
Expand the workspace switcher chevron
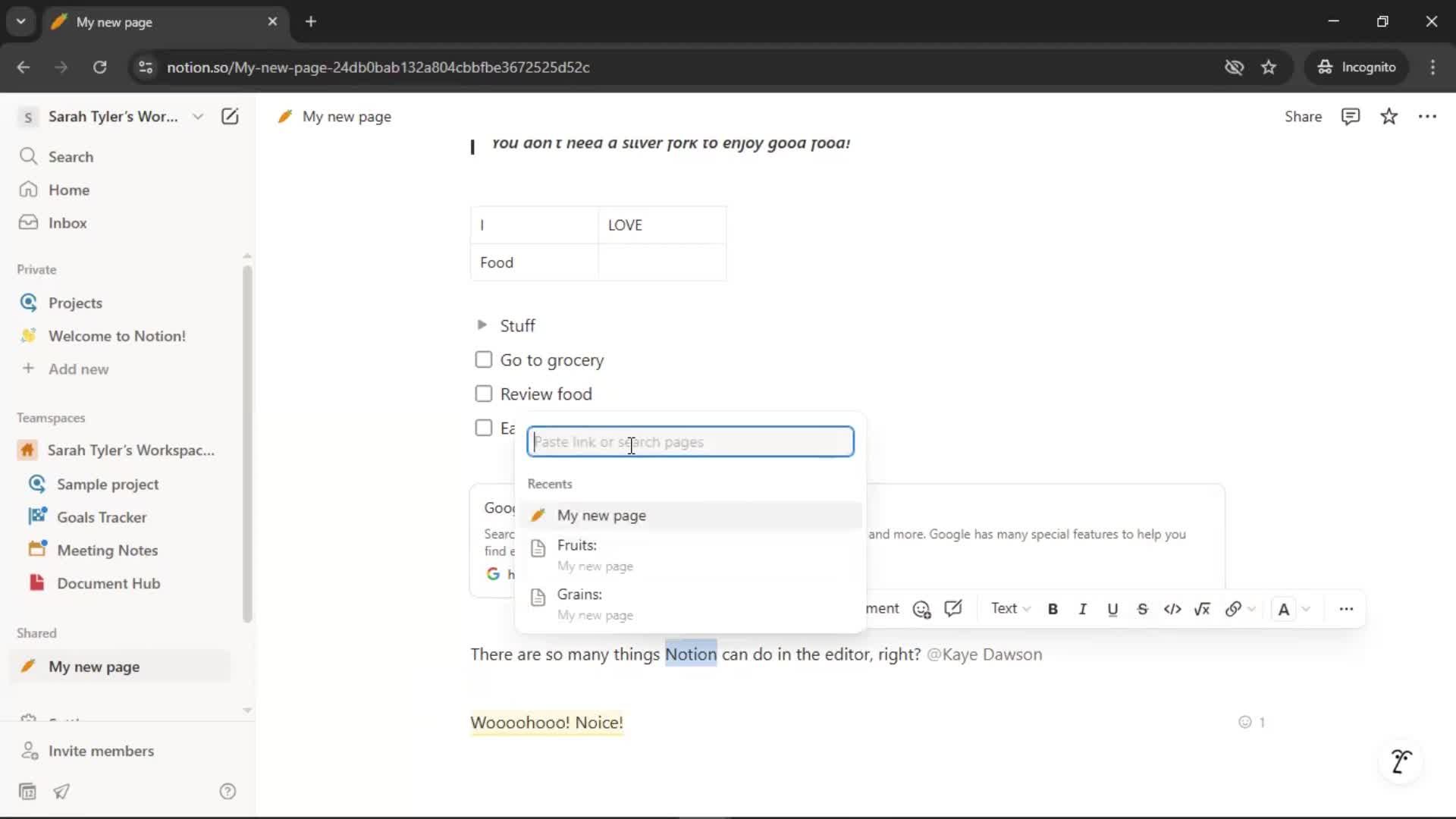click(198, 116)
